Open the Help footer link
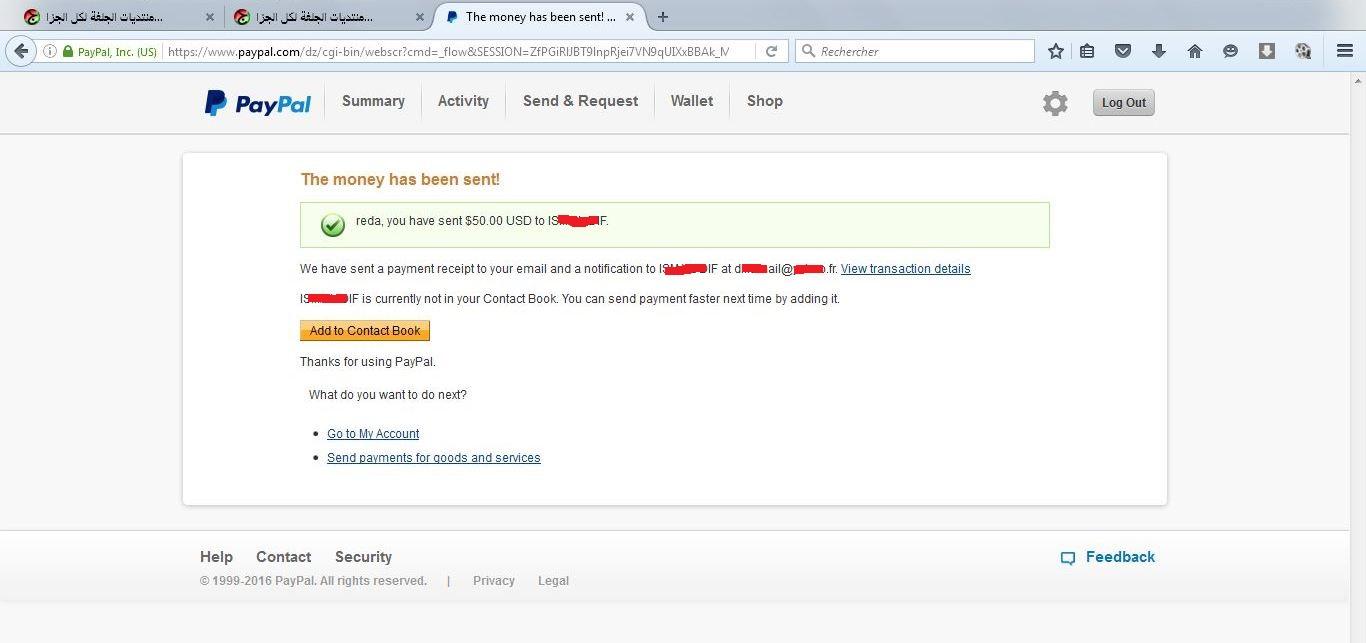The image size is (1366, 643). point(216,557)
